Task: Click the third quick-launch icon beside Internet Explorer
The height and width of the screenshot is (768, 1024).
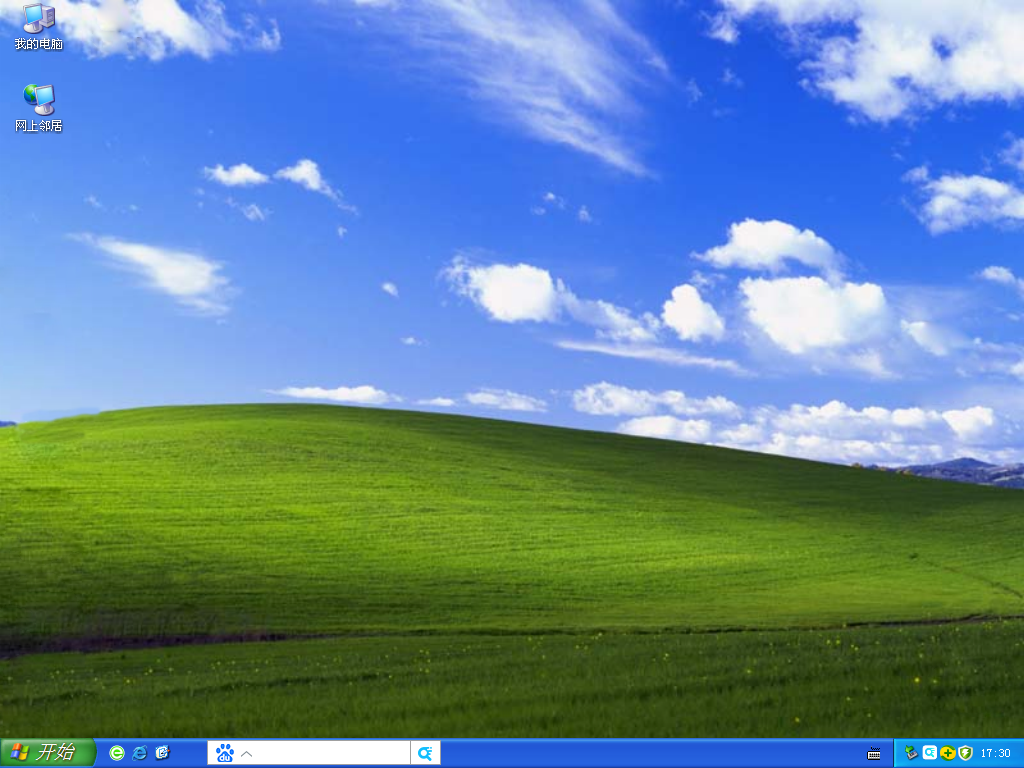Action: (163, 753)
